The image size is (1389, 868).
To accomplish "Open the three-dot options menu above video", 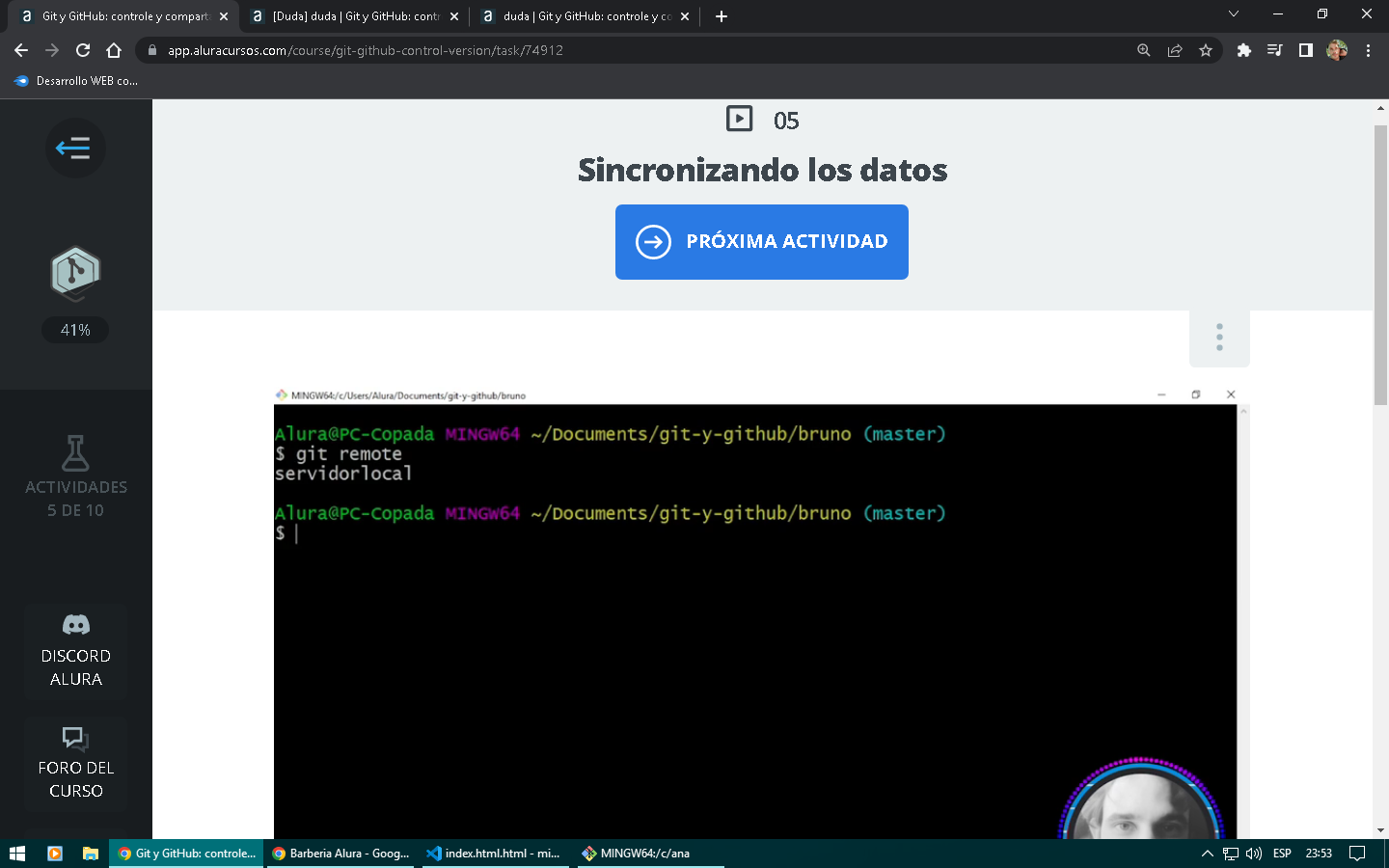I will pyautogui.click(x=1219, y=338).
